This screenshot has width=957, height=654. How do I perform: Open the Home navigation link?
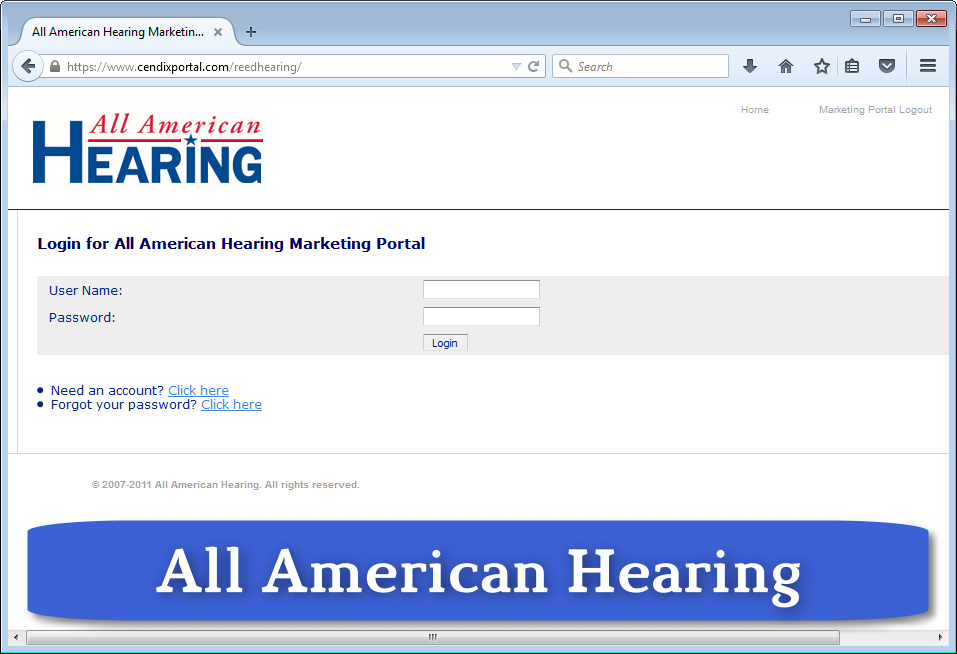[x=755, y=110]
